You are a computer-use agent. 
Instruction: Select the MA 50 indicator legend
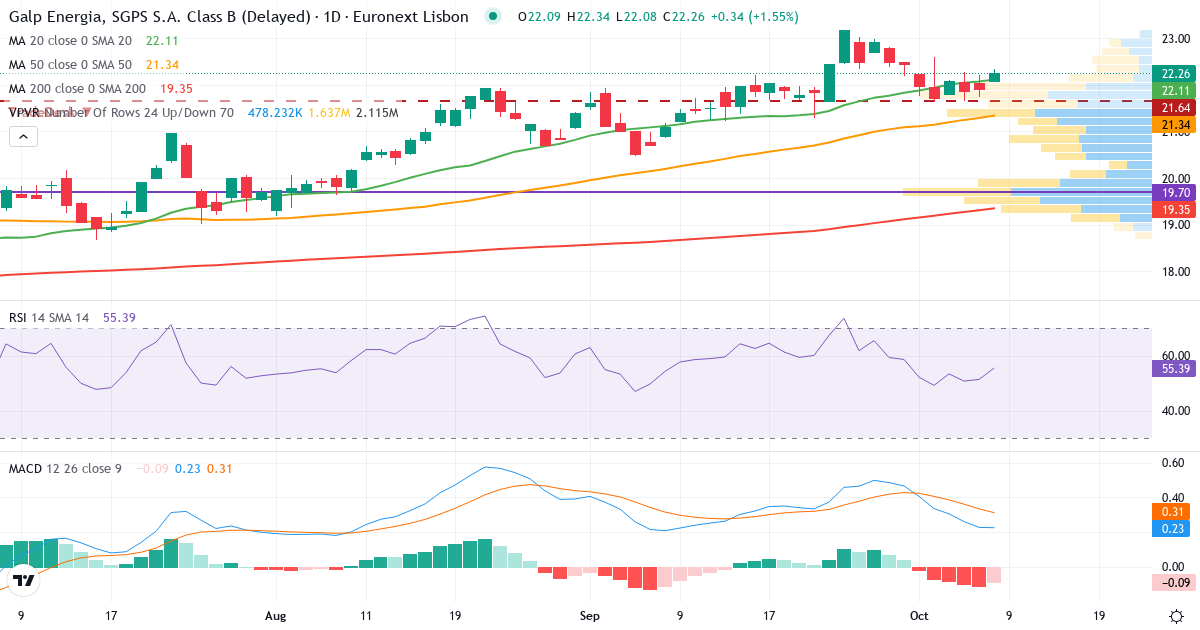pos(70,65)
